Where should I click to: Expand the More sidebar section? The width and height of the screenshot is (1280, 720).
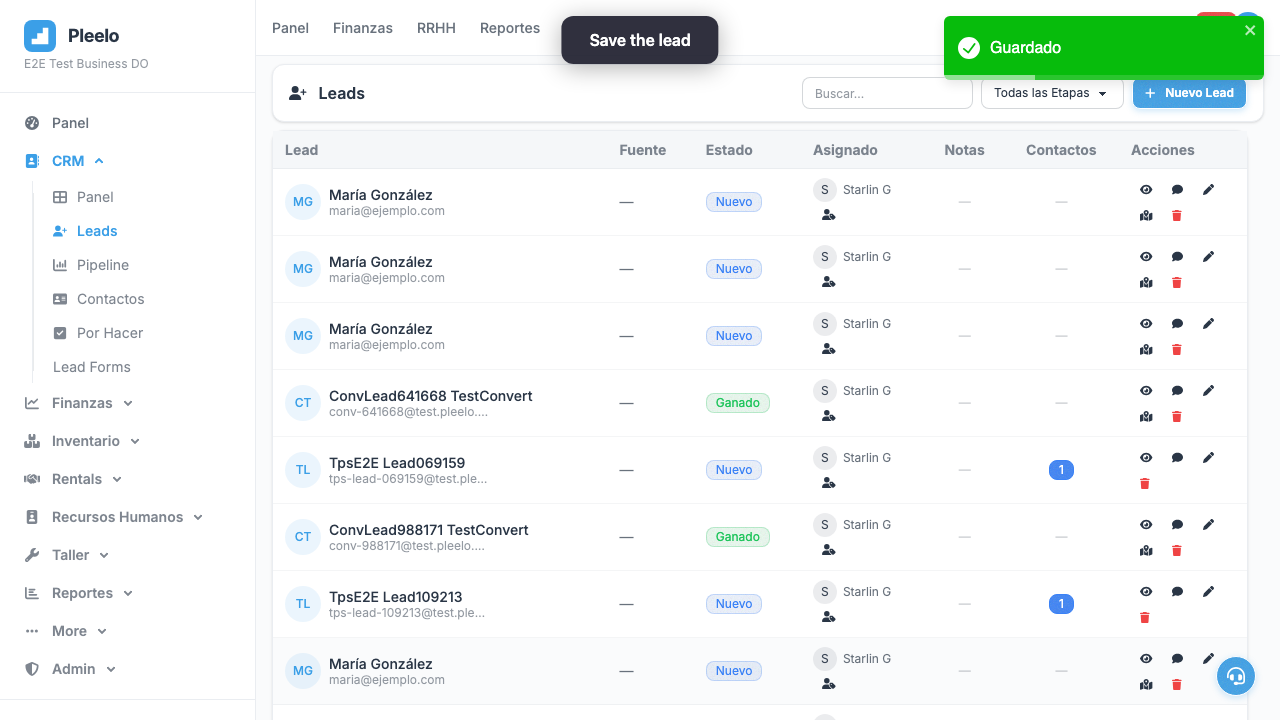tap(66, 631)
